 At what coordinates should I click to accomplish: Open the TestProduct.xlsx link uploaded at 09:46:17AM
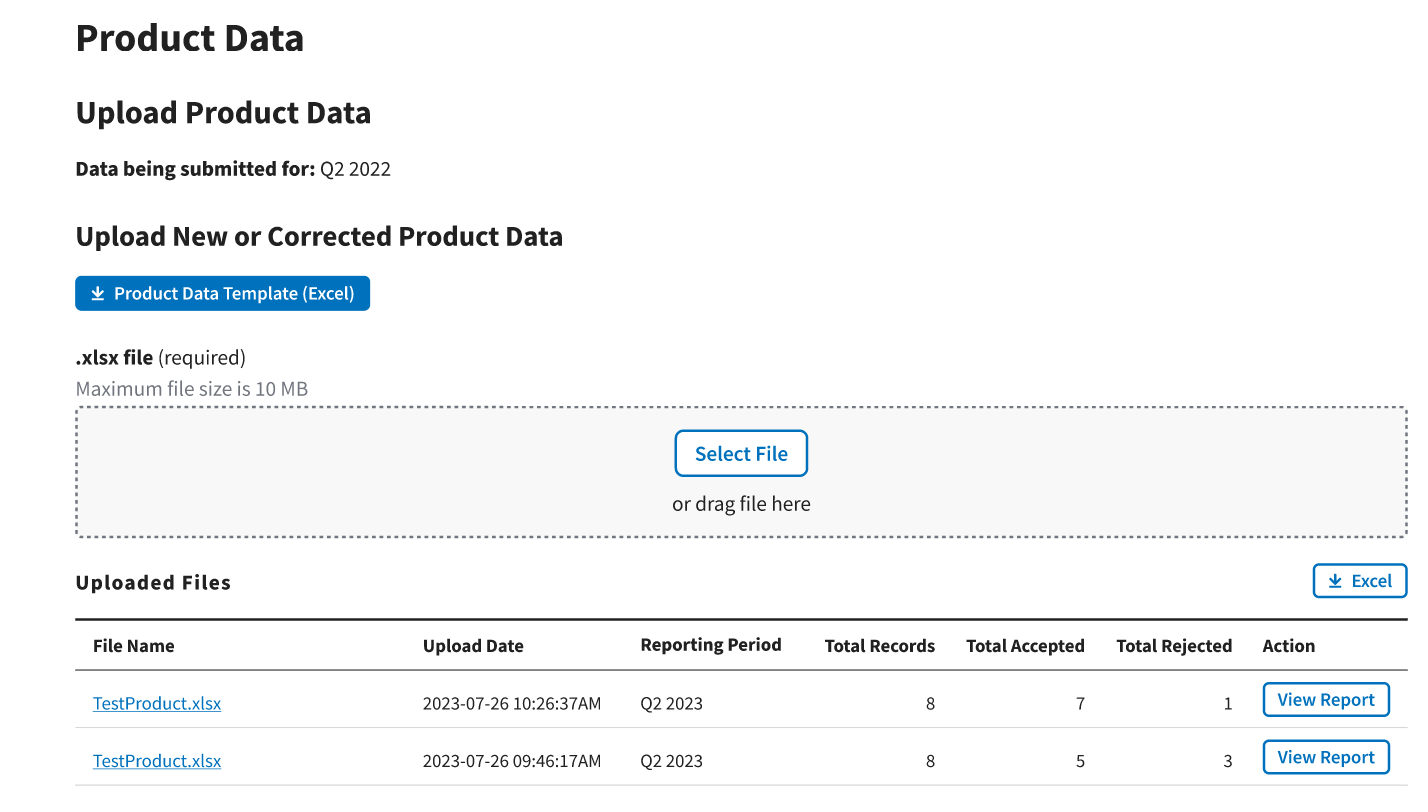157,761
